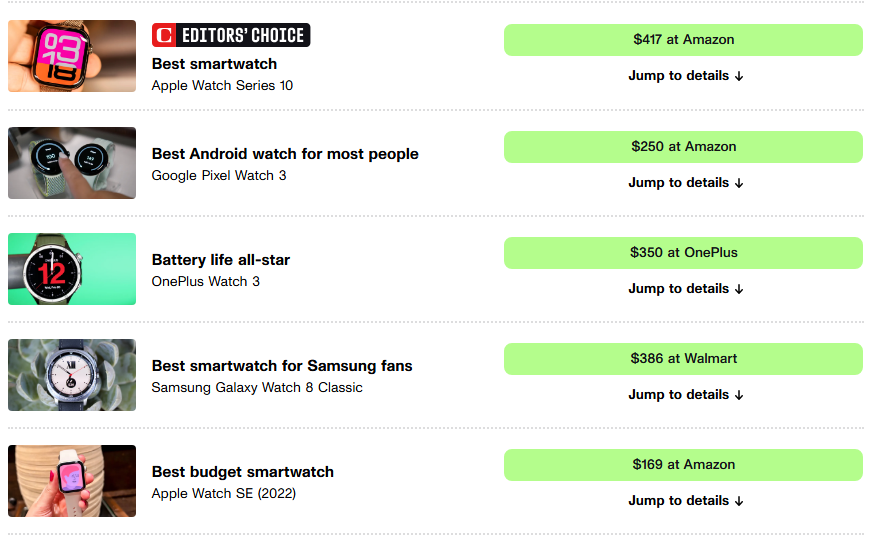Jump to details for Apple Watch SE

[x=686, y=501]
